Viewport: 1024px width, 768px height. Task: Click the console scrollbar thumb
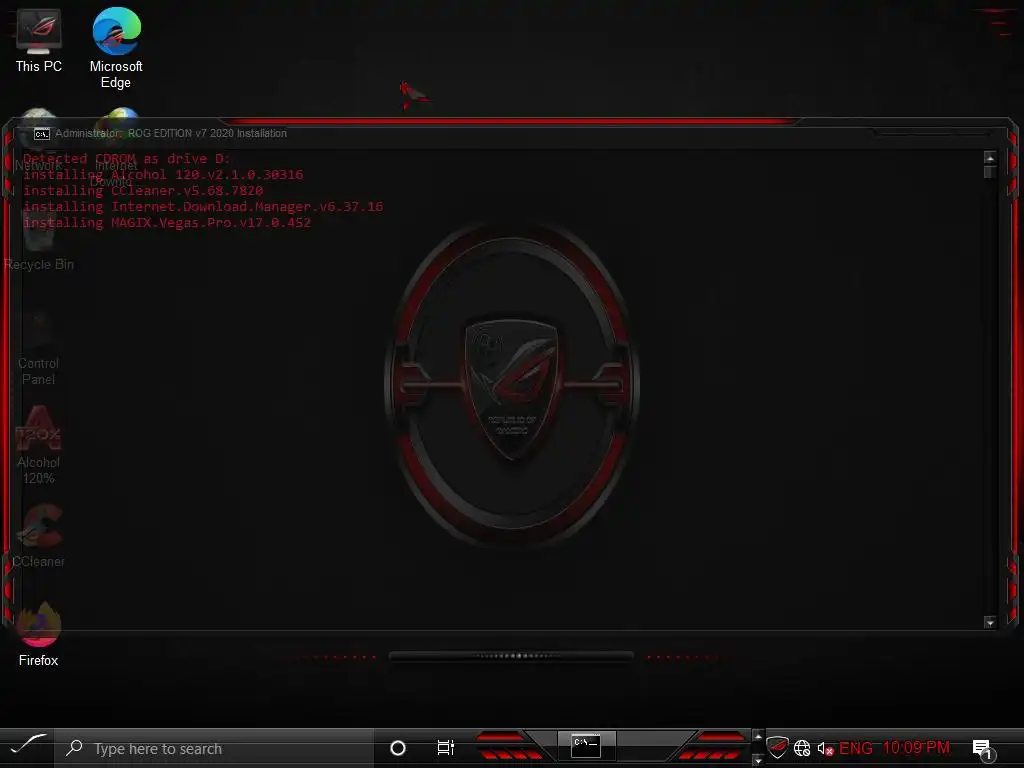click(990, 172)
